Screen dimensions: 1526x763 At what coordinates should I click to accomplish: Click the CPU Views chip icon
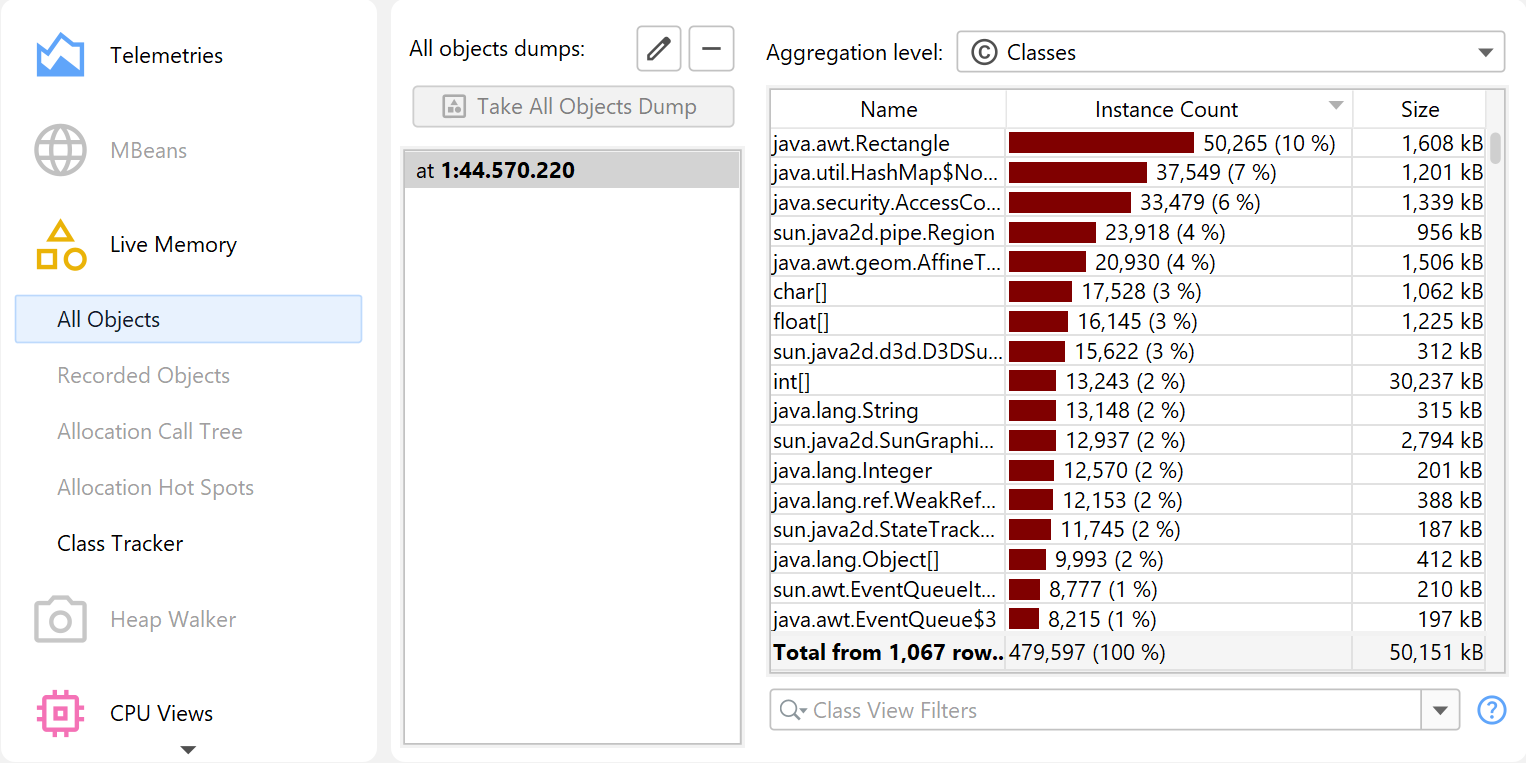(x=60, y=713)
